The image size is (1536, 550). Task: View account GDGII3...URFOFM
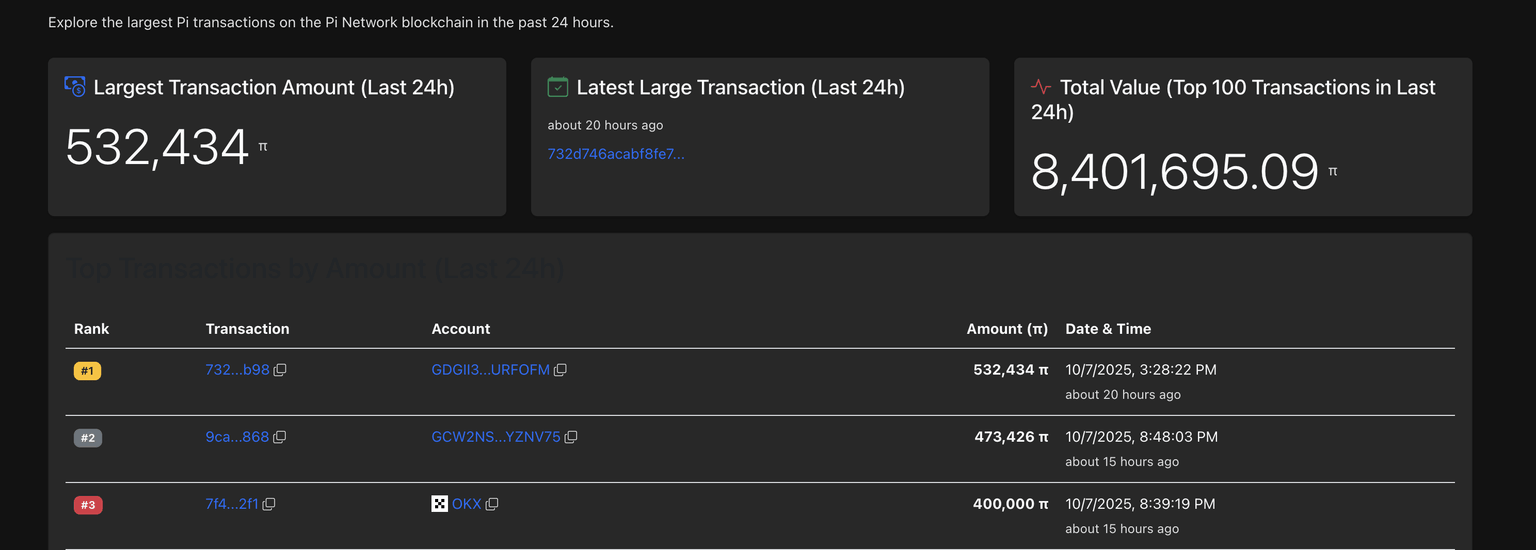pyautogui.click(x=490, y=370)
